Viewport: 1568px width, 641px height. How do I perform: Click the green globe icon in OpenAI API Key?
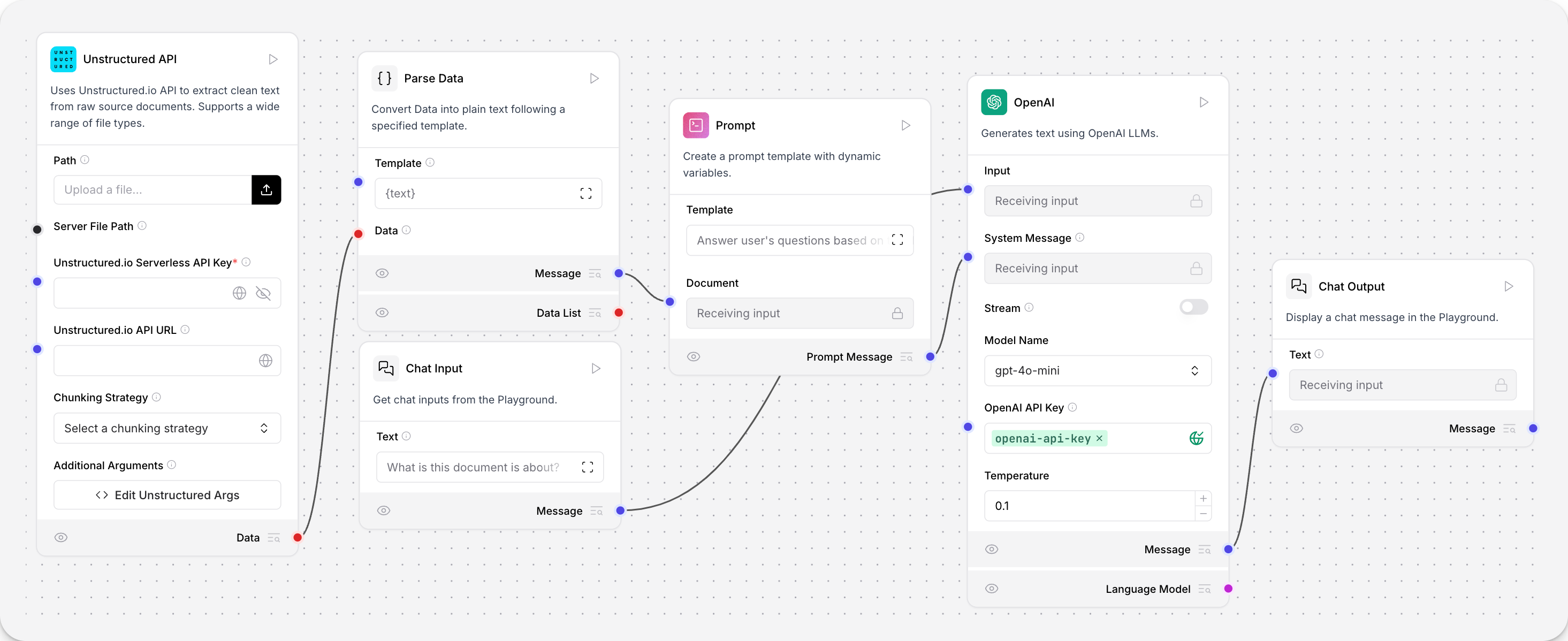click(1196, 438)
